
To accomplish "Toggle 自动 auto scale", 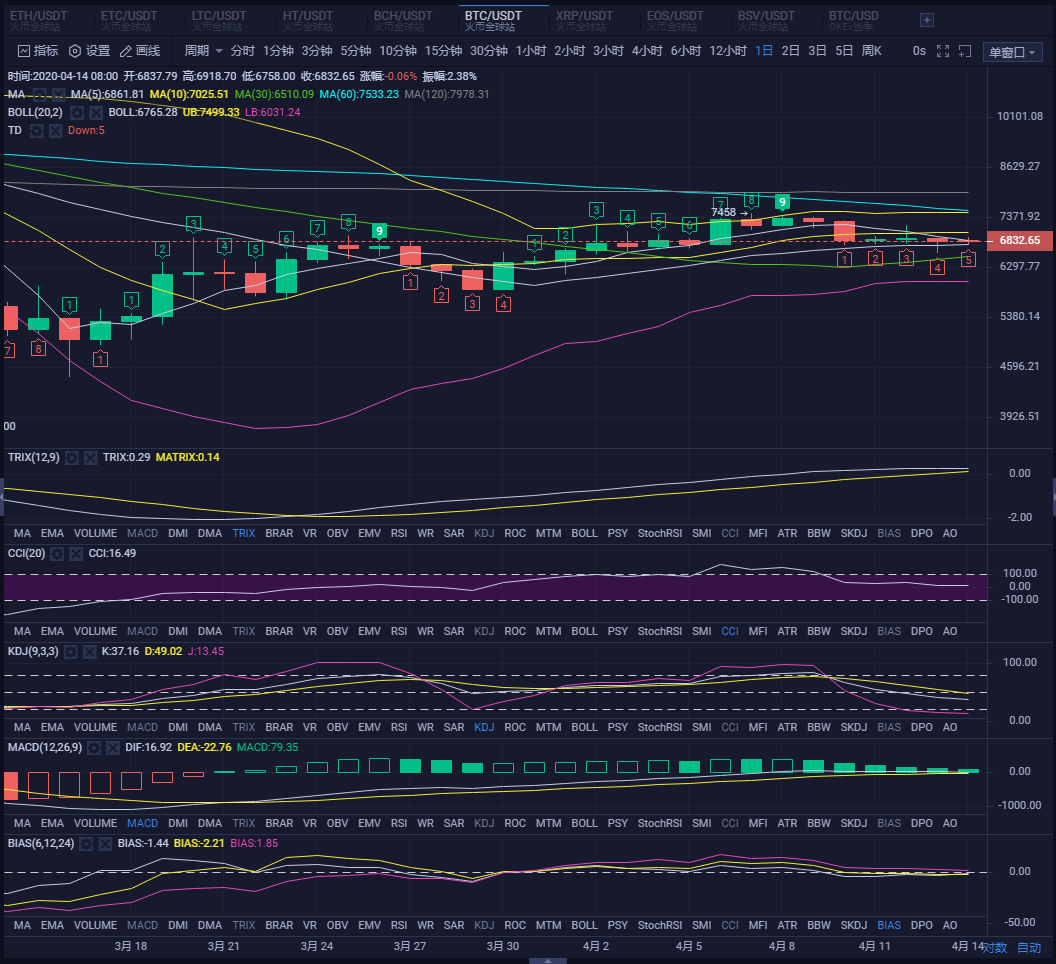I will click(1029, 947).
